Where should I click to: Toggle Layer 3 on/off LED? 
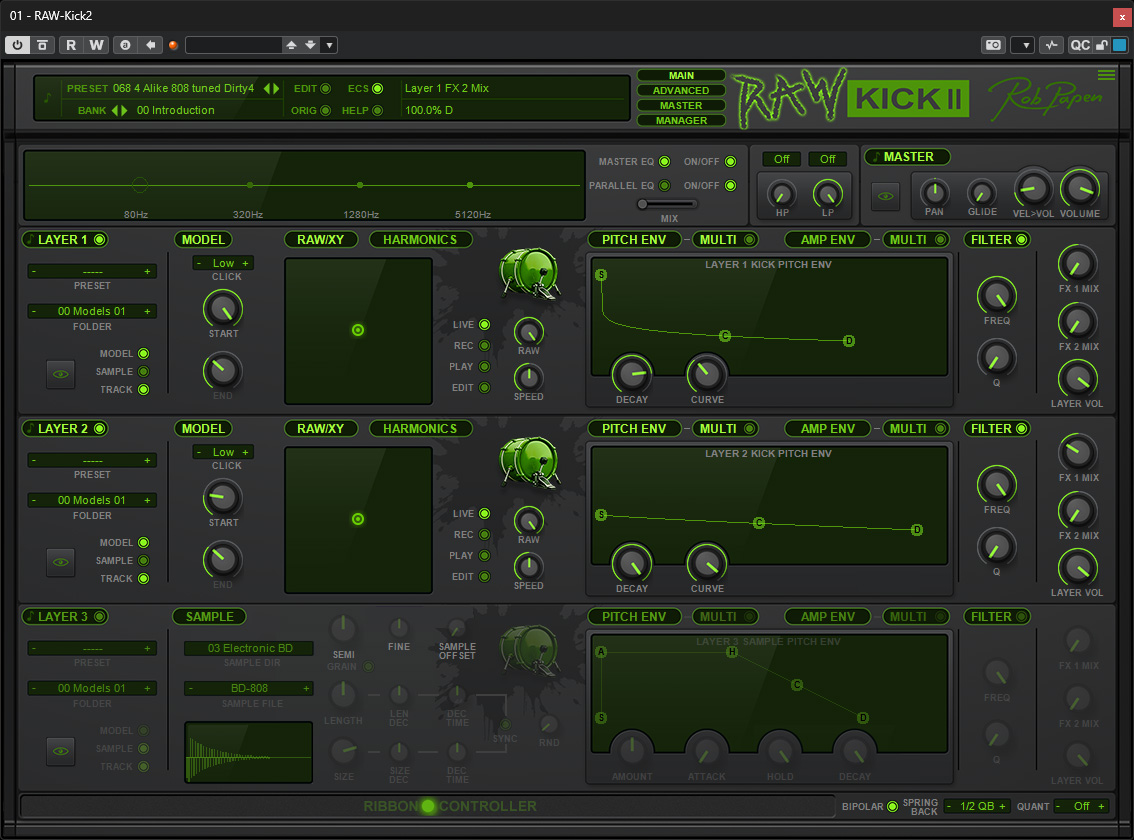pyautogui.click(x=100, y=616)
